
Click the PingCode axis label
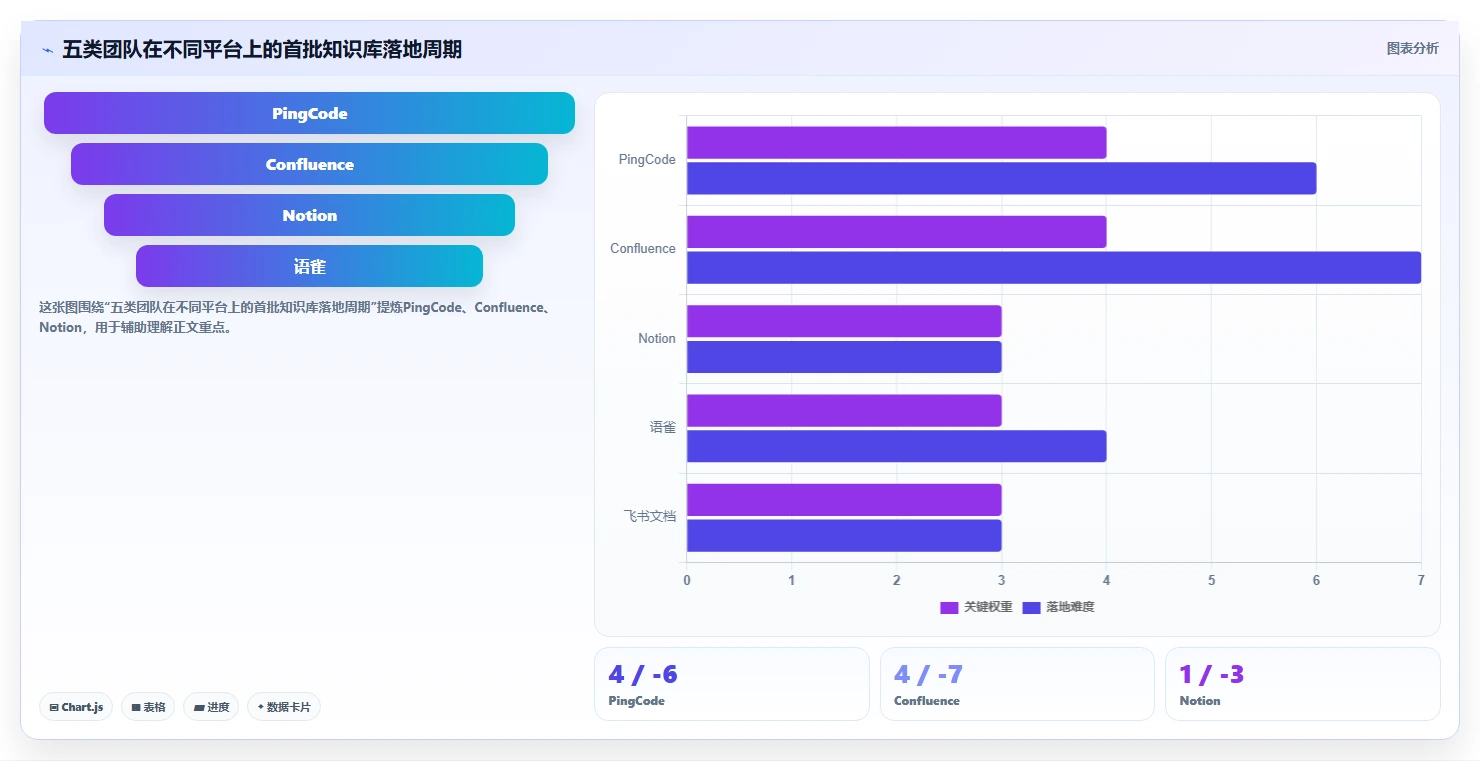tap(647, 159)
